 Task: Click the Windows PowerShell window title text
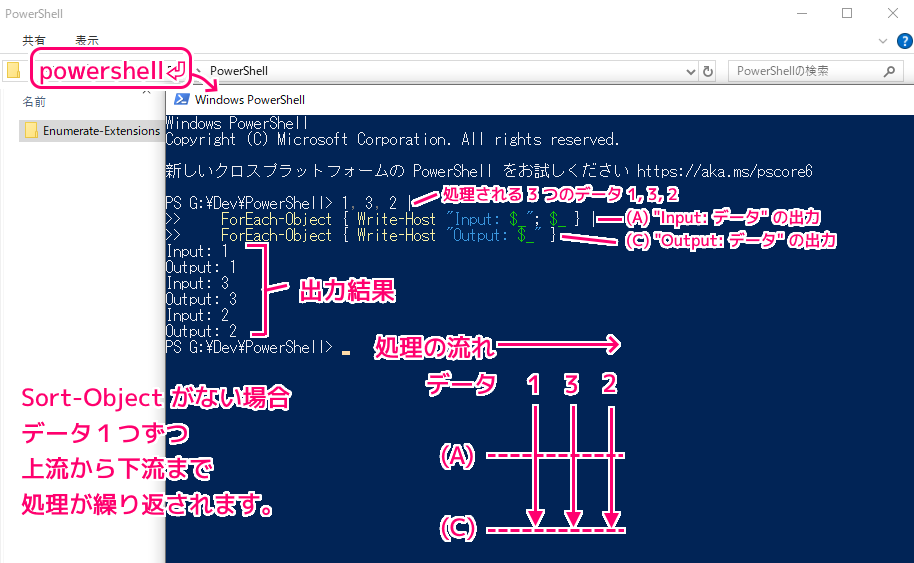pyautogui.click(x=250, y=100)
